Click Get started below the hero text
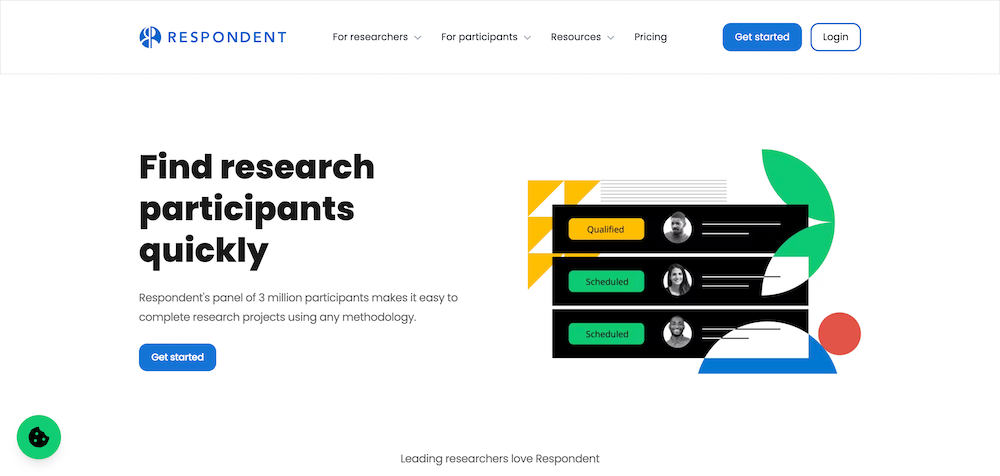The image size is (1000, 476). click(177, 357)
